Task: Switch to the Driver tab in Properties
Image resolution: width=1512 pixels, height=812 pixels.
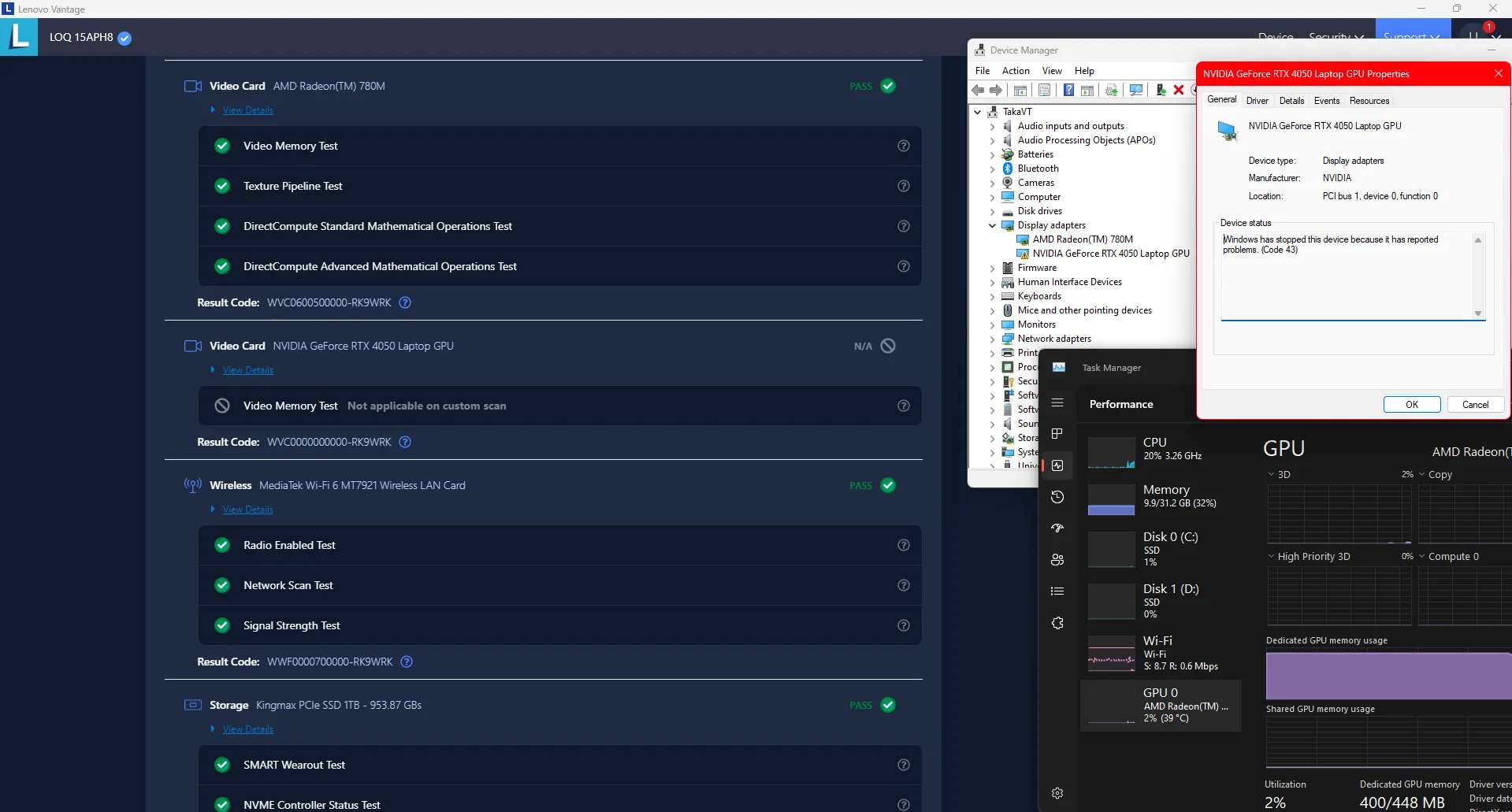Action: point(1258,101)
